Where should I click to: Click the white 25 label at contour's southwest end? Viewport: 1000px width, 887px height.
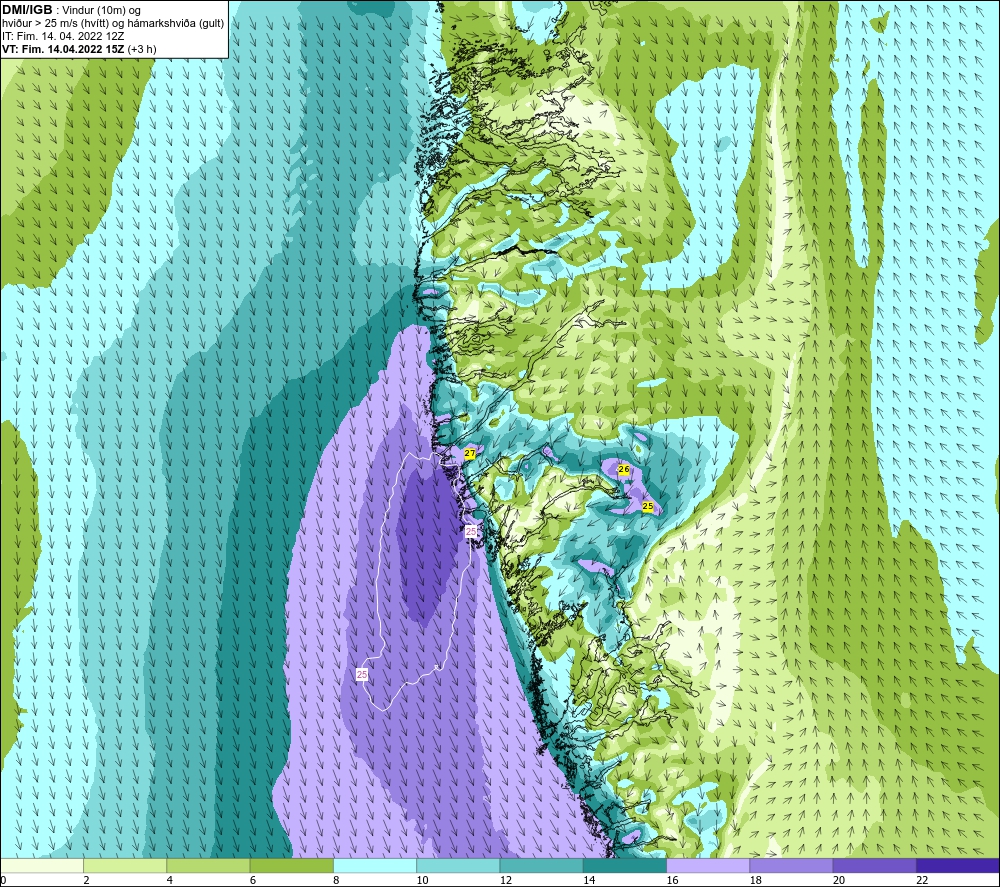362,674
